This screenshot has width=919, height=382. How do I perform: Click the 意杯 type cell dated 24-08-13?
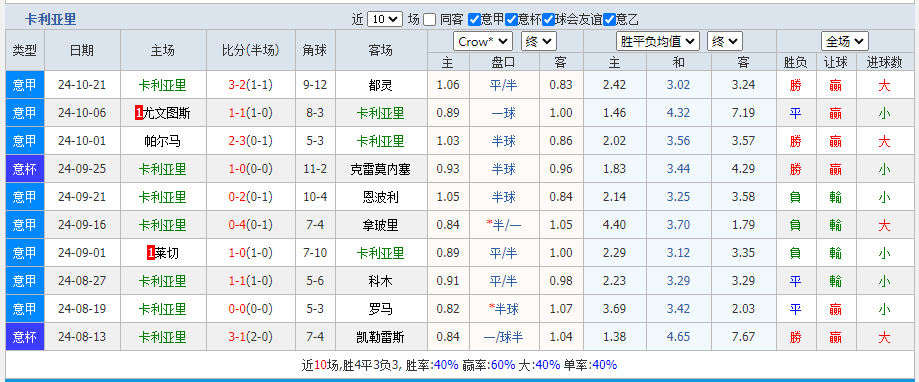pos(25,337)
